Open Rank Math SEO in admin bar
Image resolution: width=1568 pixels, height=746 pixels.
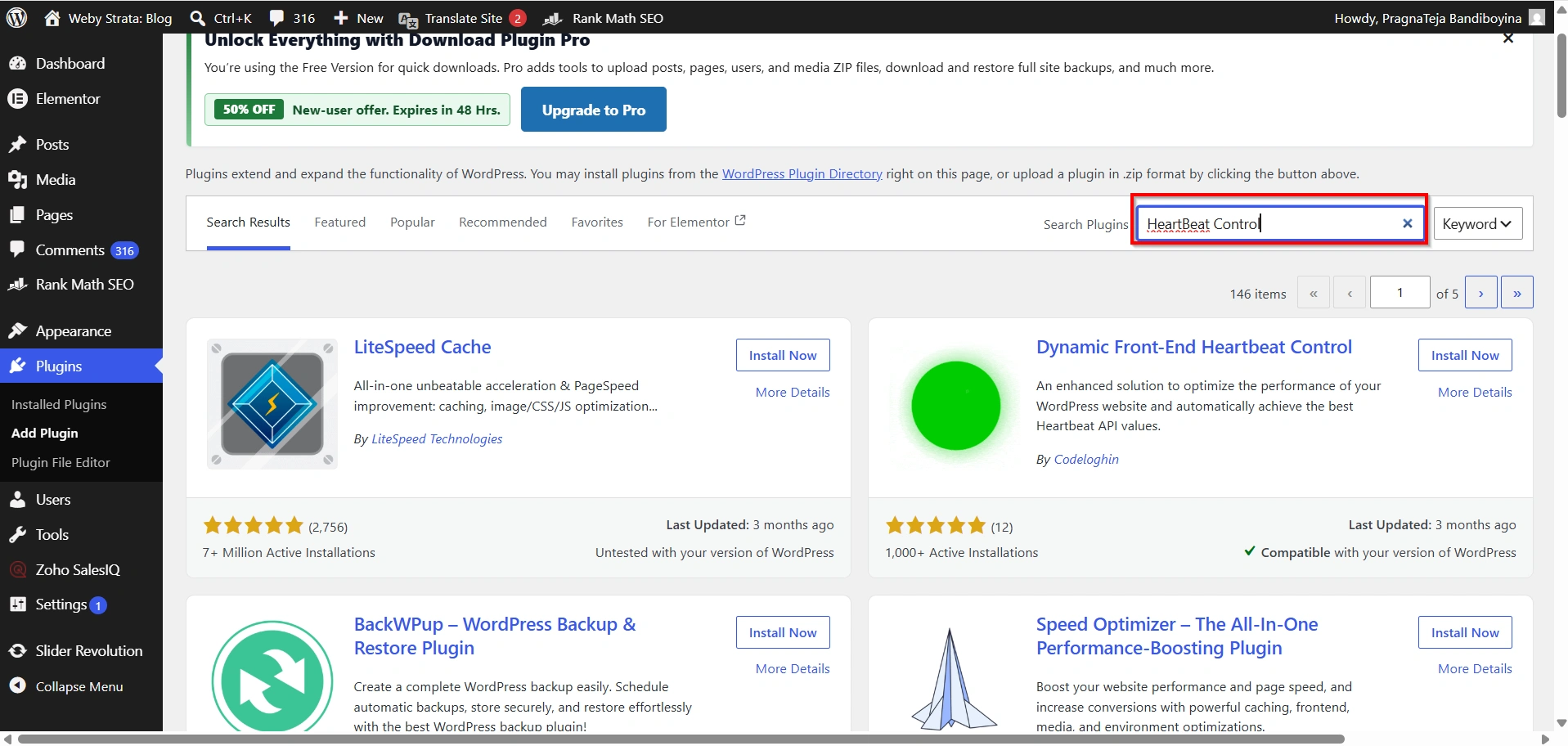click(x=604, y=18)
